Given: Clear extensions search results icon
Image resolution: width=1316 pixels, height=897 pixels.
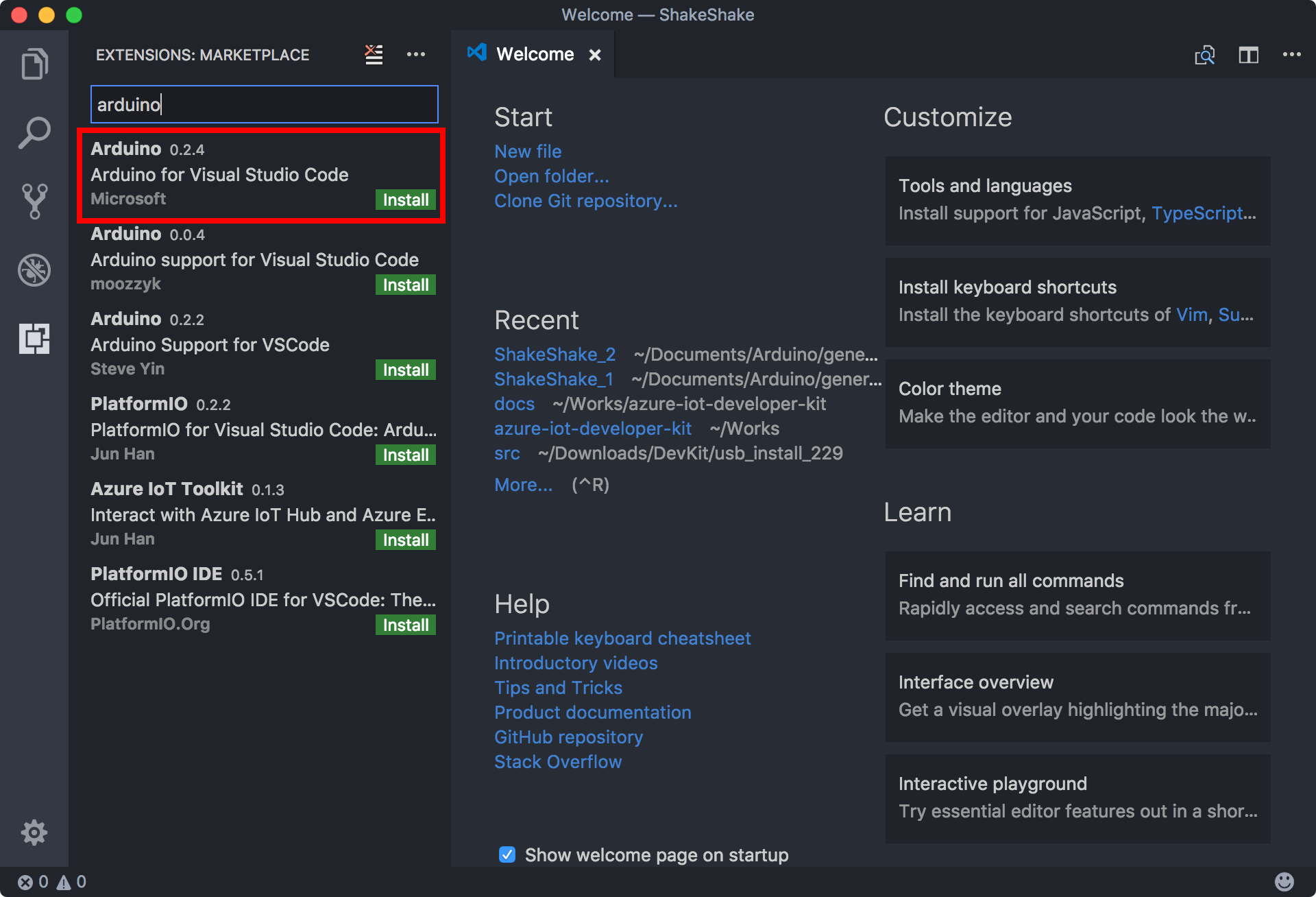Looking at the screenshot, I should coord(374,54).
